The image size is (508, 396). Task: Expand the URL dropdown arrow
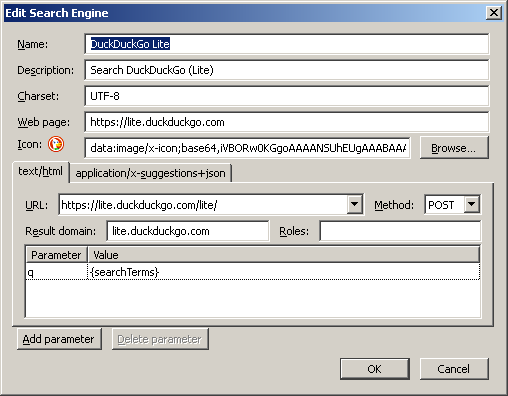(355, 205)
